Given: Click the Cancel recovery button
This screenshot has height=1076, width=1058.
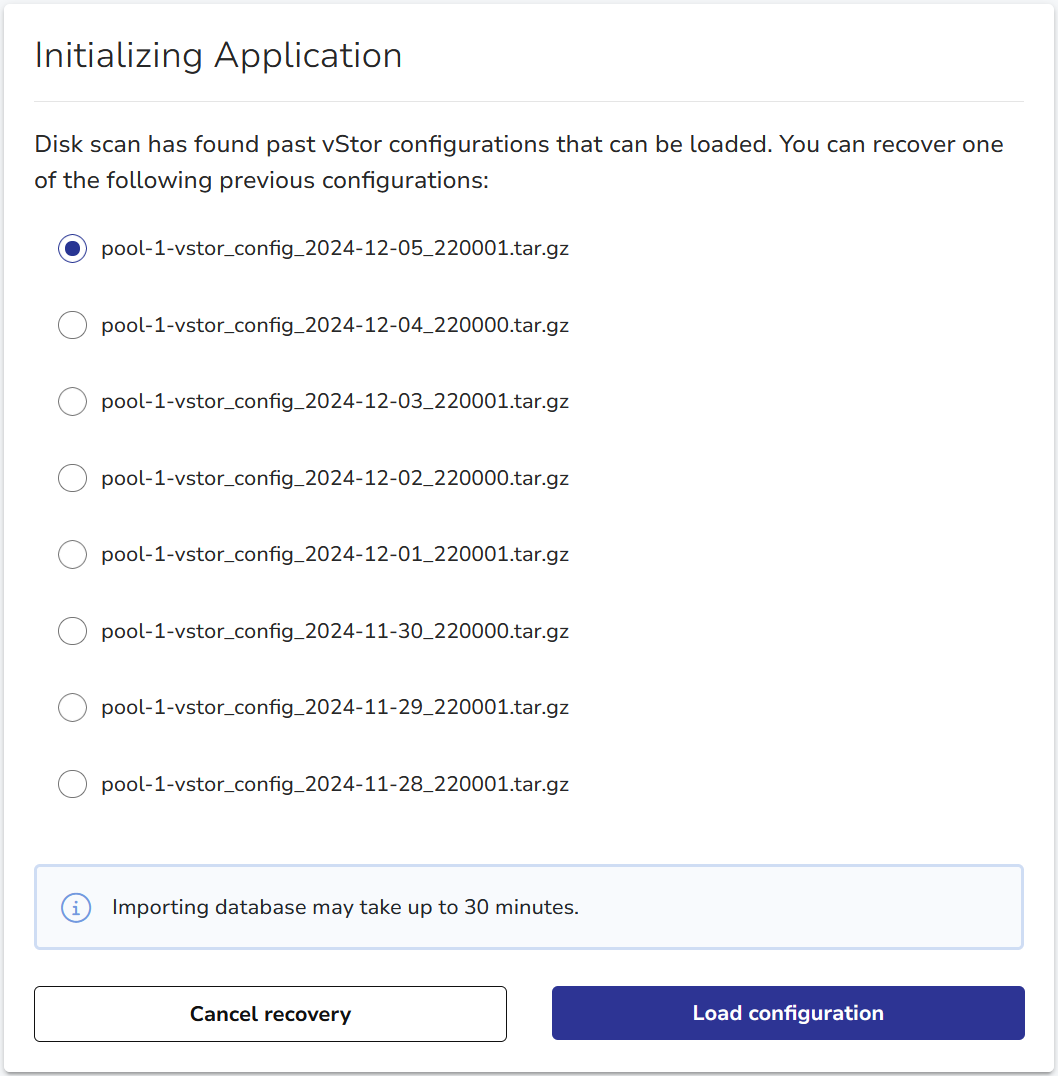Looking at the screenshot, I should [270, 1014].
